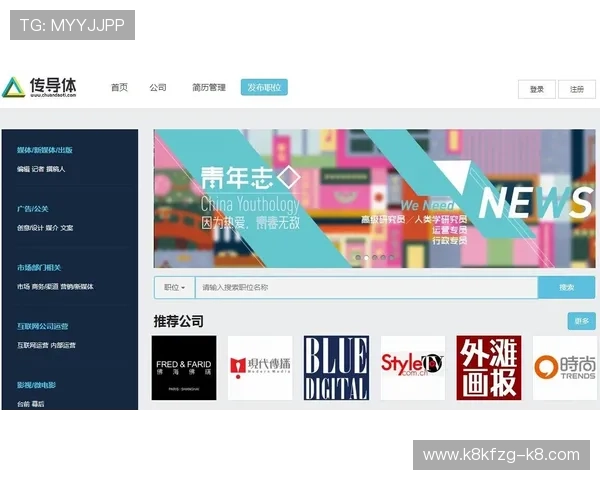The image size is (600, 480).
Task: Open the 互联网公司运营 category
Action: pyautogui.click(x=42, y=327)
